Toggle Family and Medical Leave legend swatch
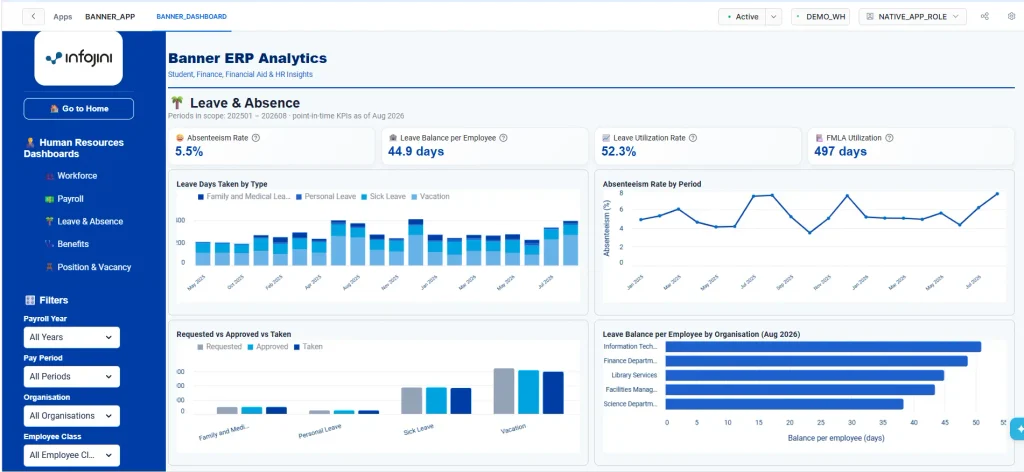 pos(200,197)
